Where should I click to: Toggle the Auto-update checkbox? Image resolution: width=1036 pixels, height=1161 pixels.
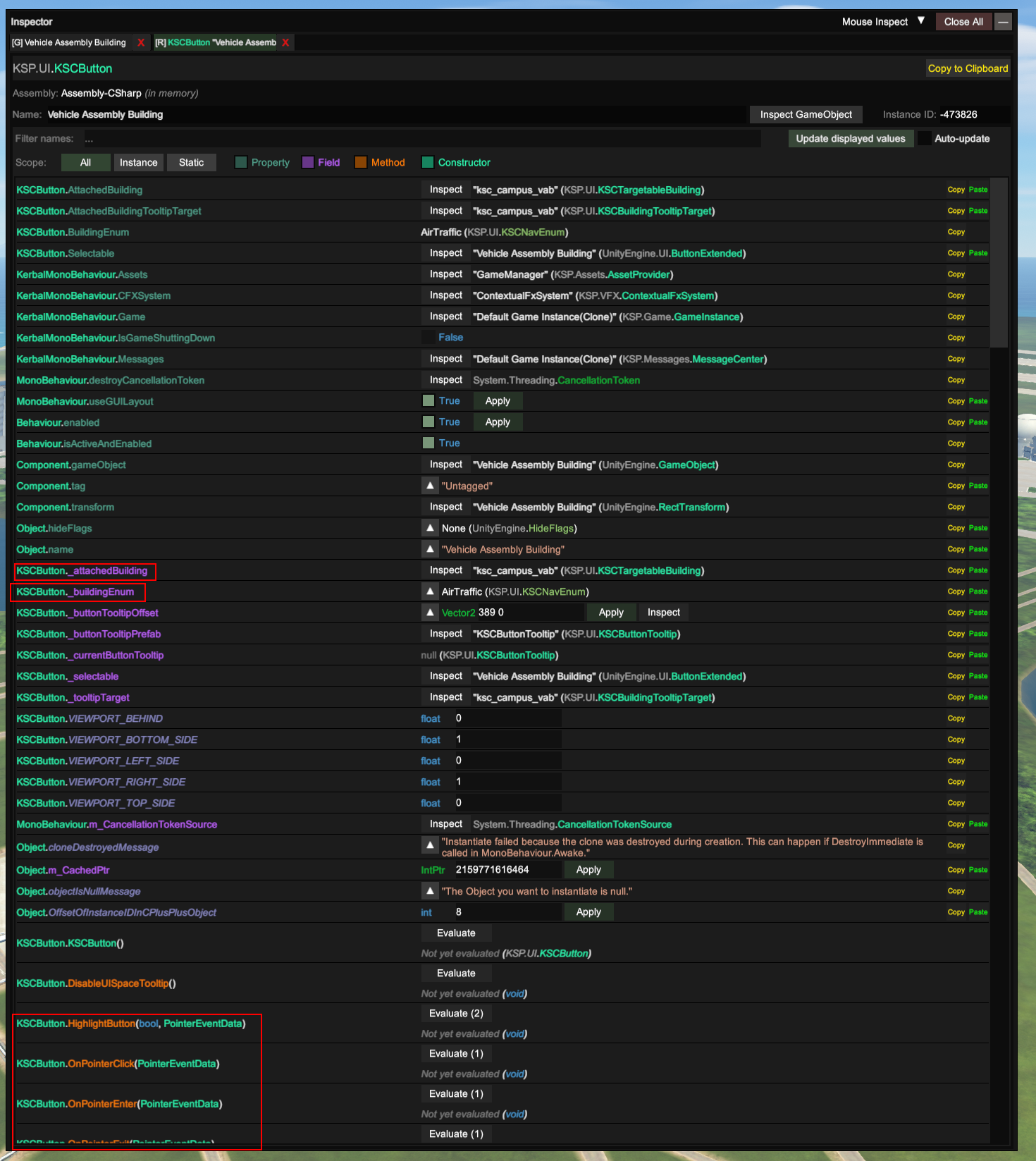(924, 139)
